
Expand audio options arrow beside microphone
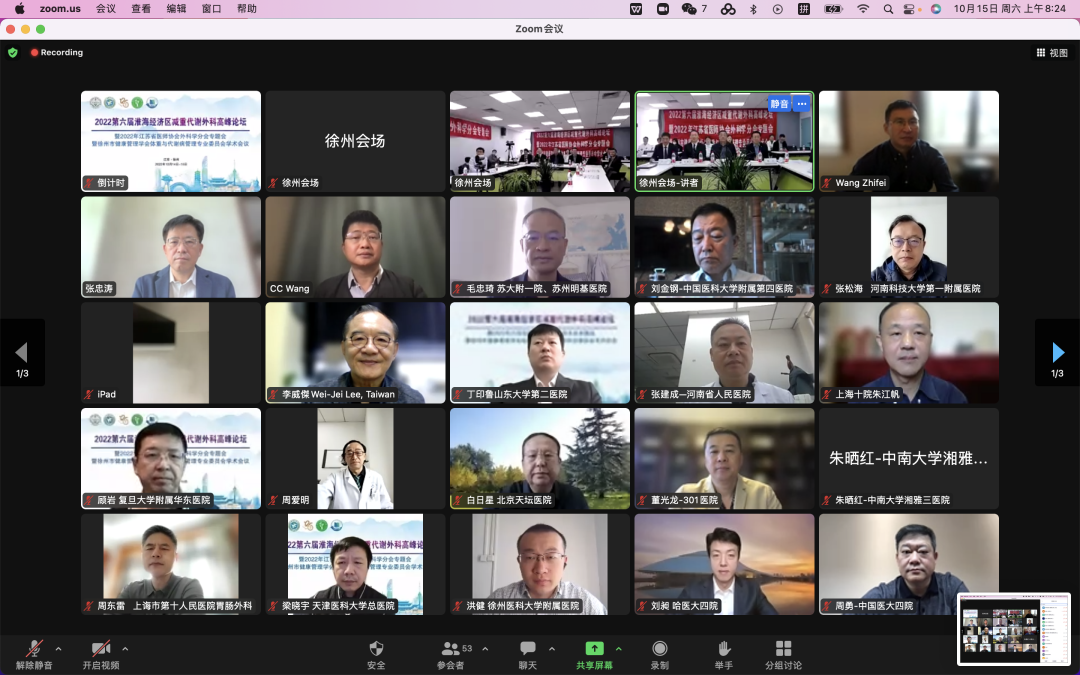[58, 648]
